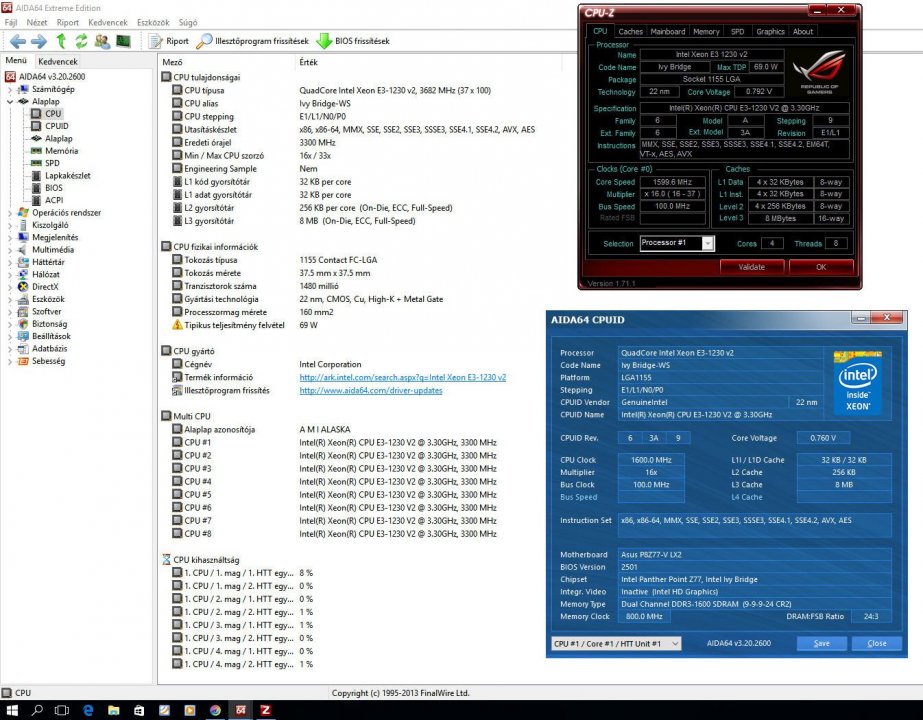
Task: Open Windows Start button on taskbar
Action: pos(12,711)
